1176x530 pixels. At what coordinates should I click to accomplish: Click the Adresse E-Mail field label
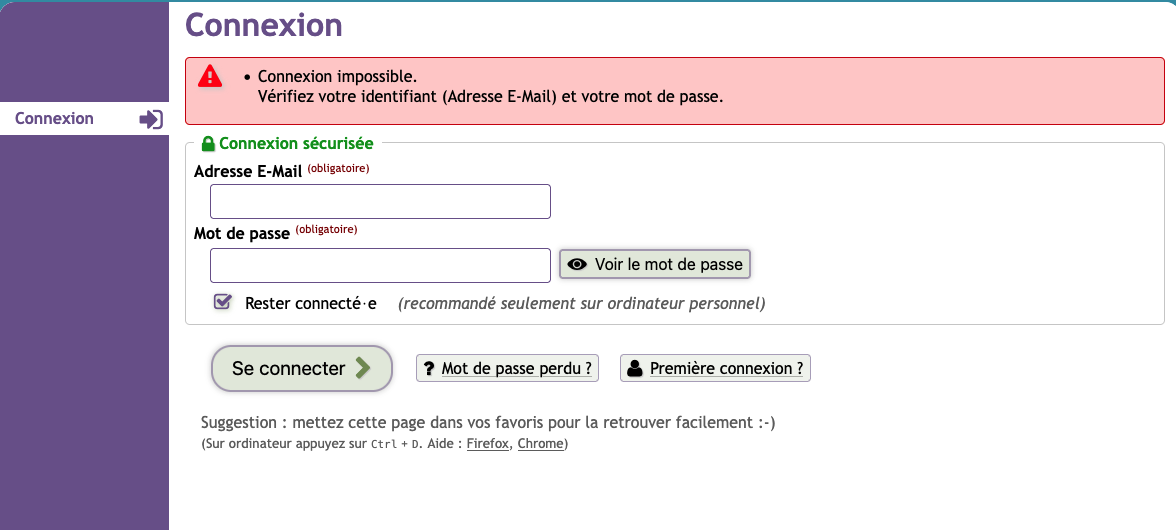[x=248, y=172]
